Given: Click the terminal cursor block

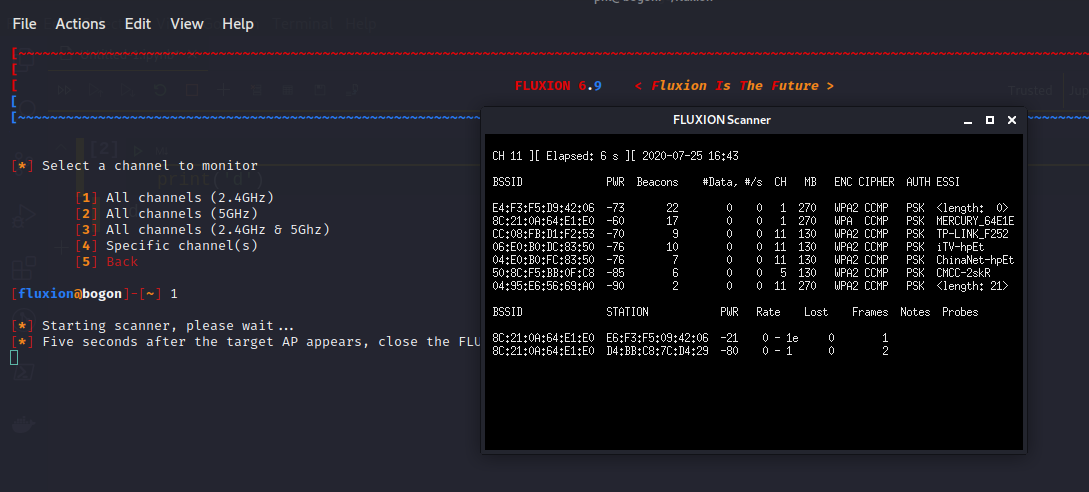Looking at the screenshot, I should (14, 357).
